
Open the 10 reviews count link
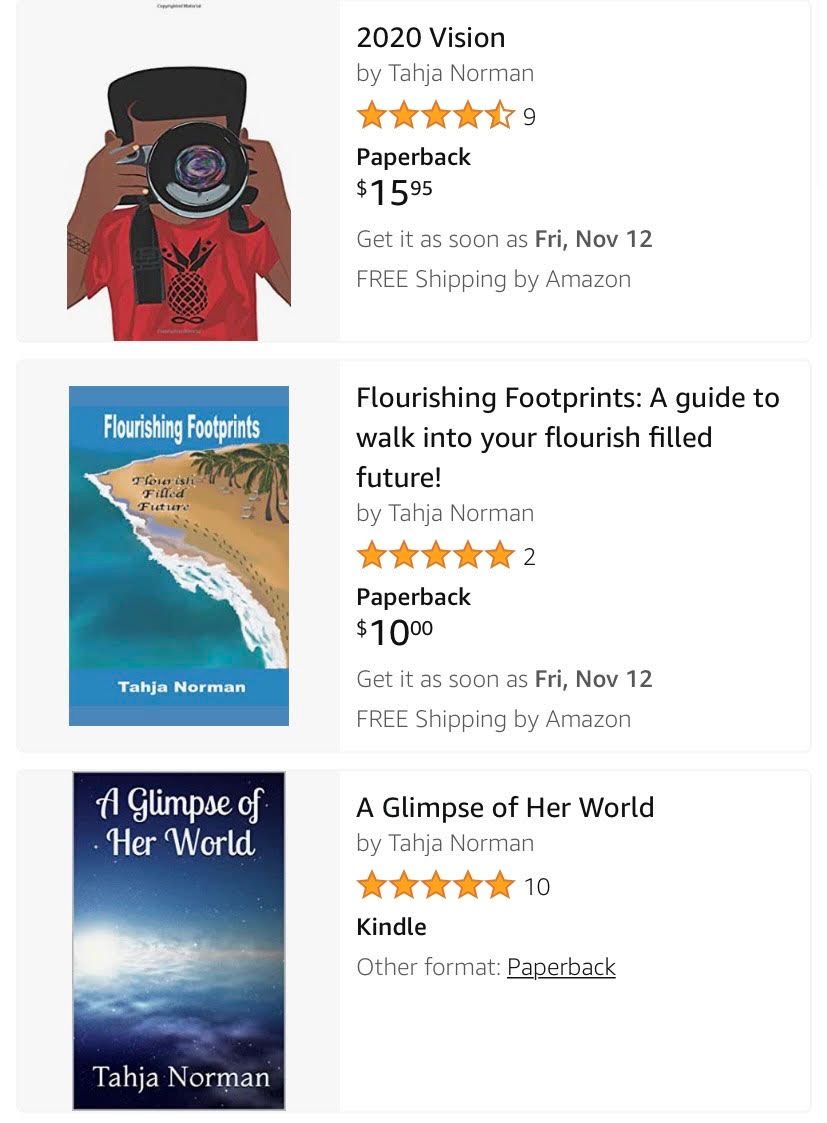537,888
